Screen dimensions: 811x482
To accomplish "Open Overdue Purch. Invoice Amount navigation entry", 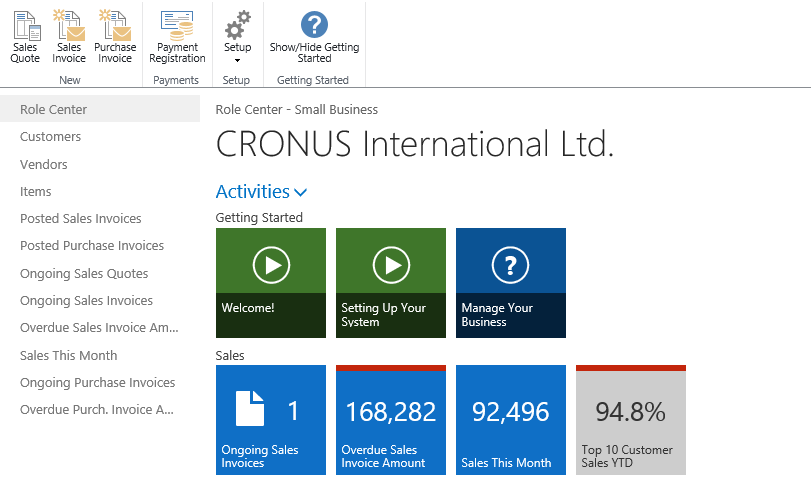I will point(97,410).
